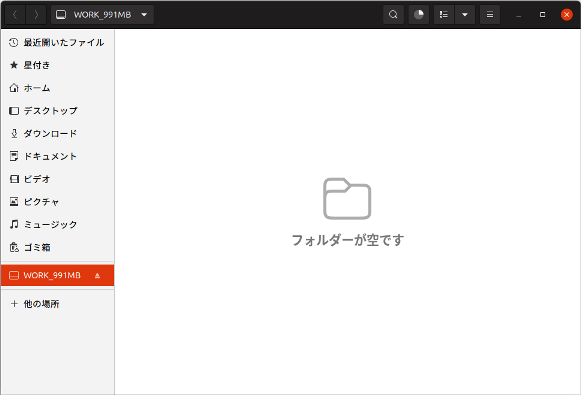Open ピクチャ folder

coord(58,202)
